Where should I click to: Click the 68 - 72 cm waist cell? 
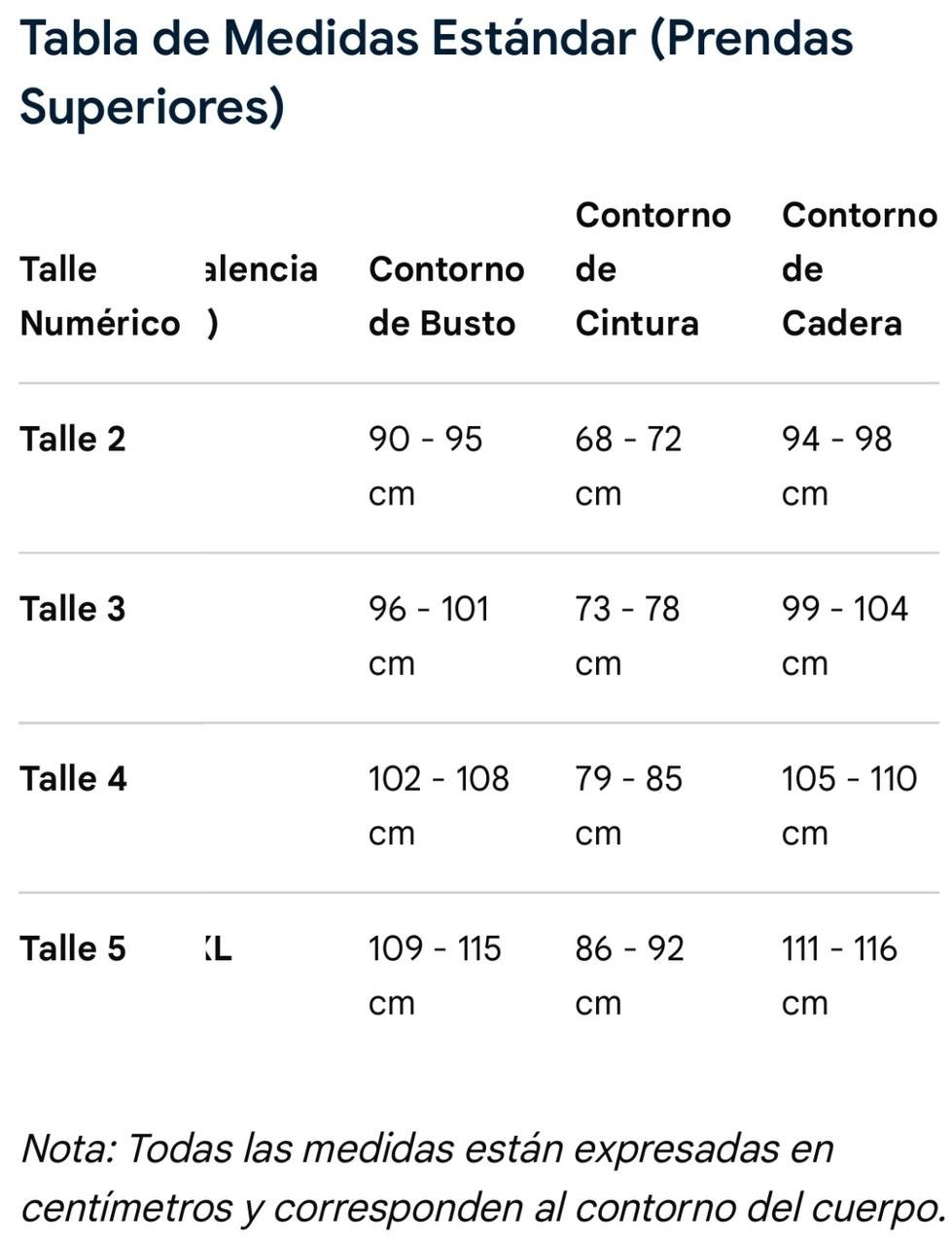click(628, 466)
